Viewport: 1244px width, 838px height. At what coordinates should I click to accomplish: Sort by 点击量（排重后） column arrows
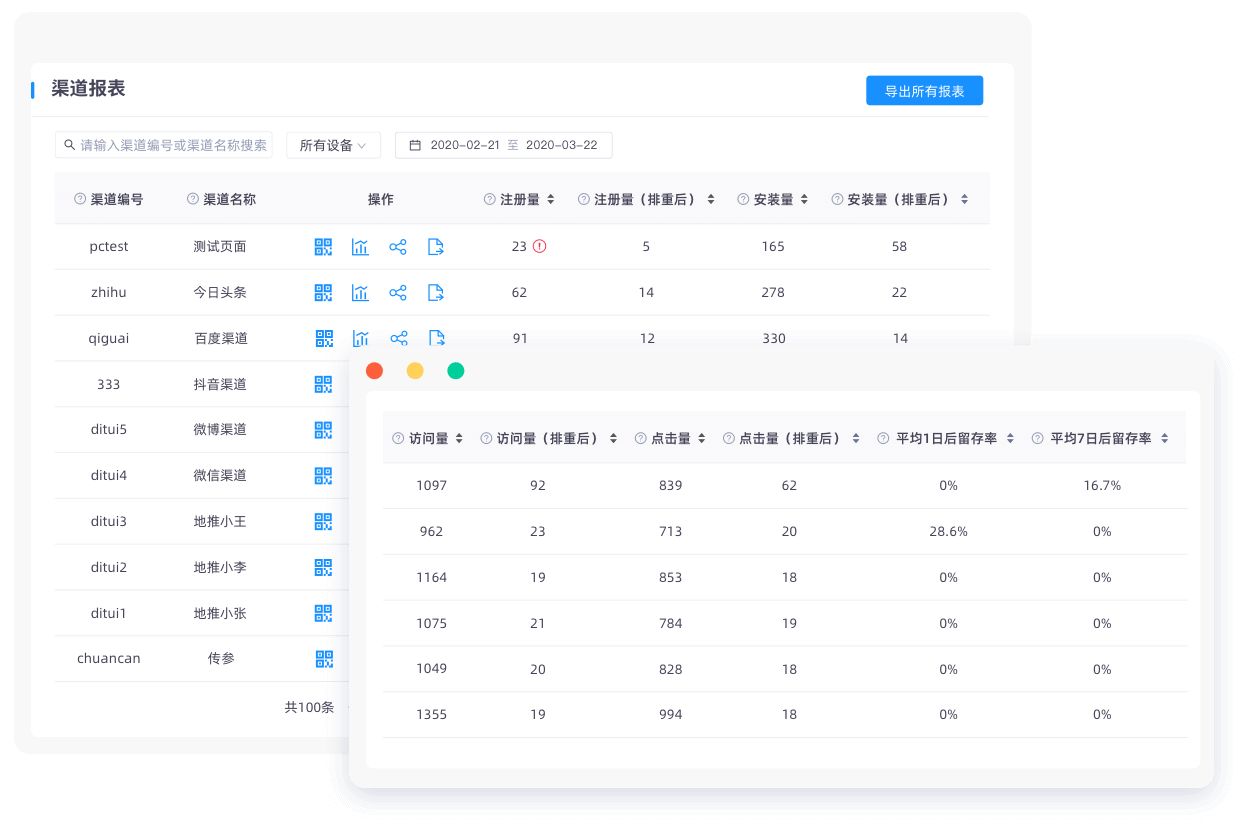[856, 438]
